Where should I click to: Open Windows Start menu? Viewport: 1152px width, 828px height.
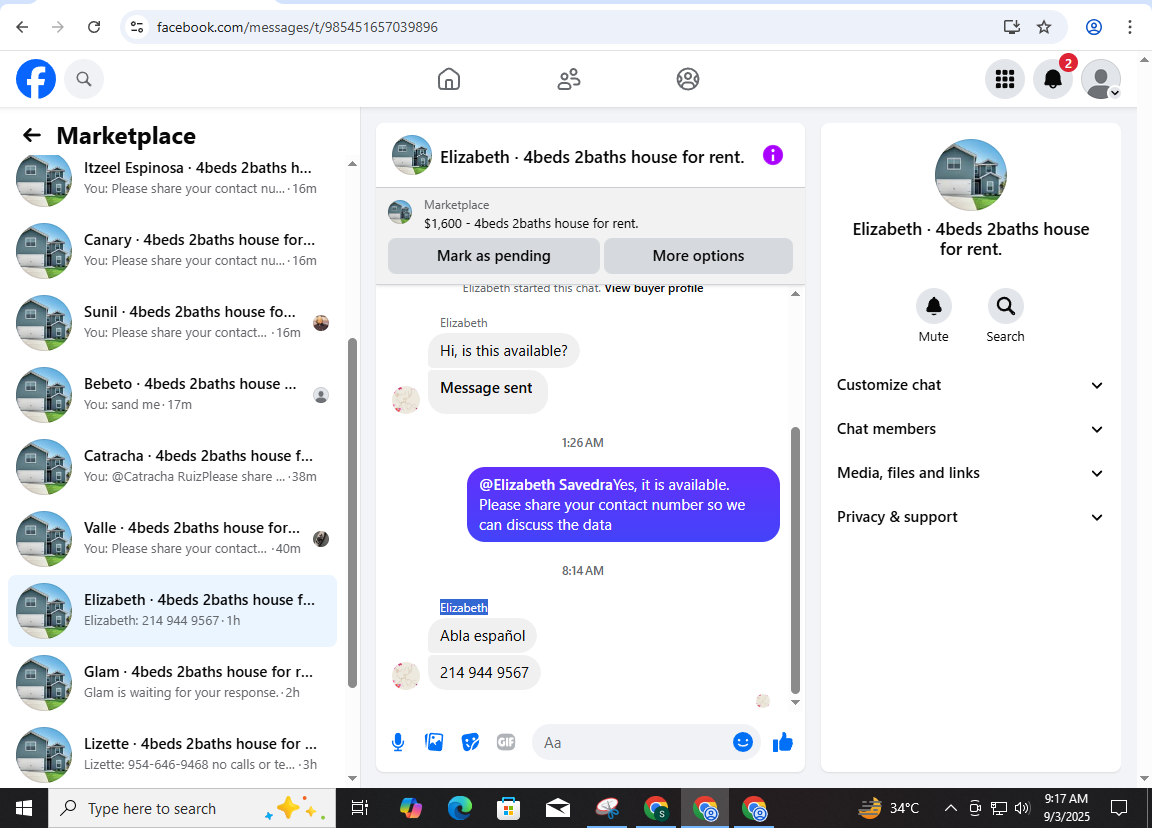click(x=24, y=808)
